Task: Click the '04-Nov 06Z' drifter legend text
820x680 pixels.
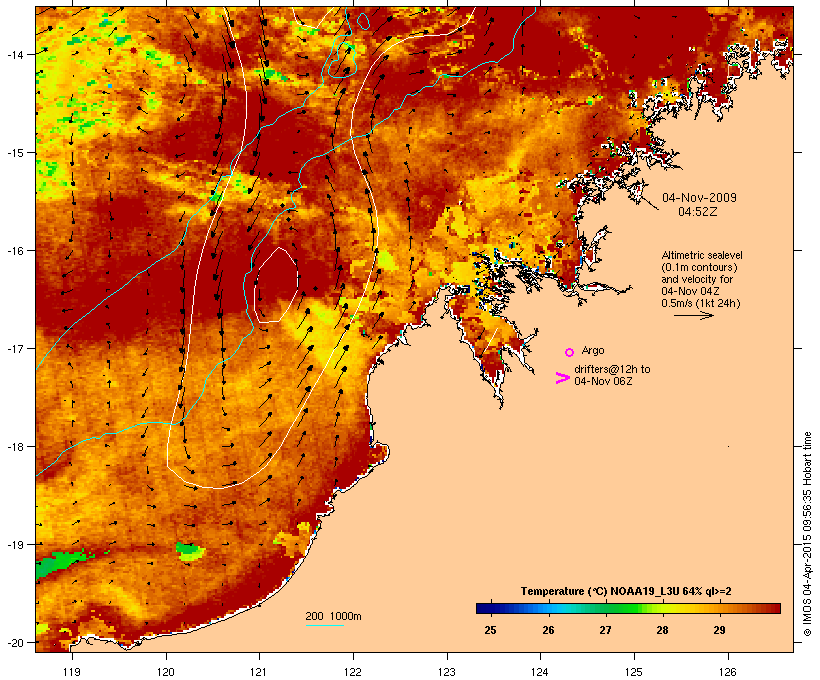Action: pyautogui.click(x=603, y=381)
